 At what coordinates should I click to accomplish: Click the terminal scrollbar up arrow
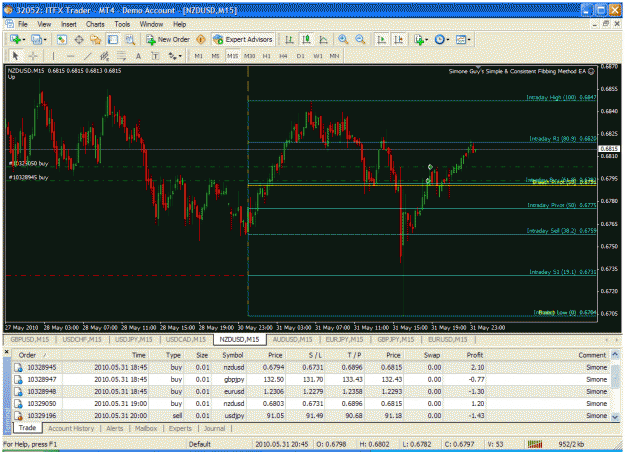click(x=615, y=354)
